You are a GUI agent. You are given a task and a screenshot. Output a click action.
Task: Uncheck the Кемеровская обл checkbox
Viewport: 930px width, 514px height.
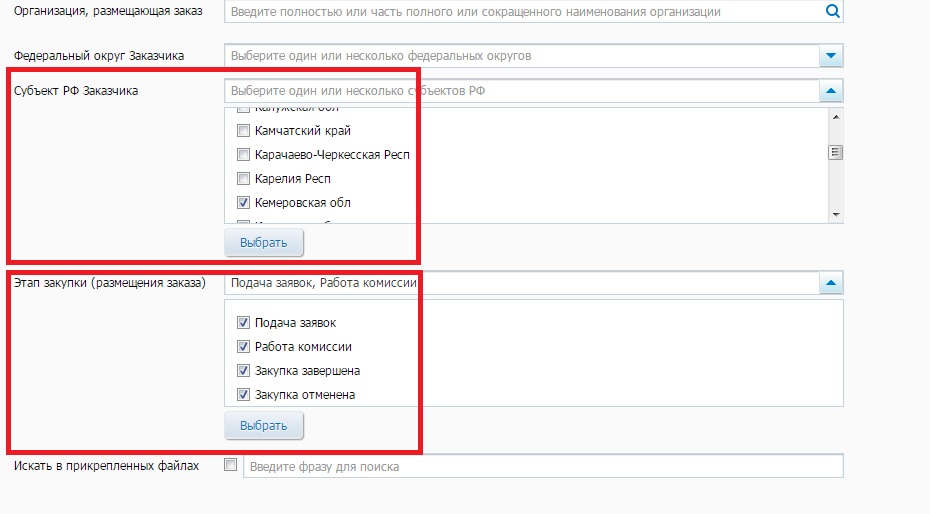pyautogui.click(x=243, y=203)
